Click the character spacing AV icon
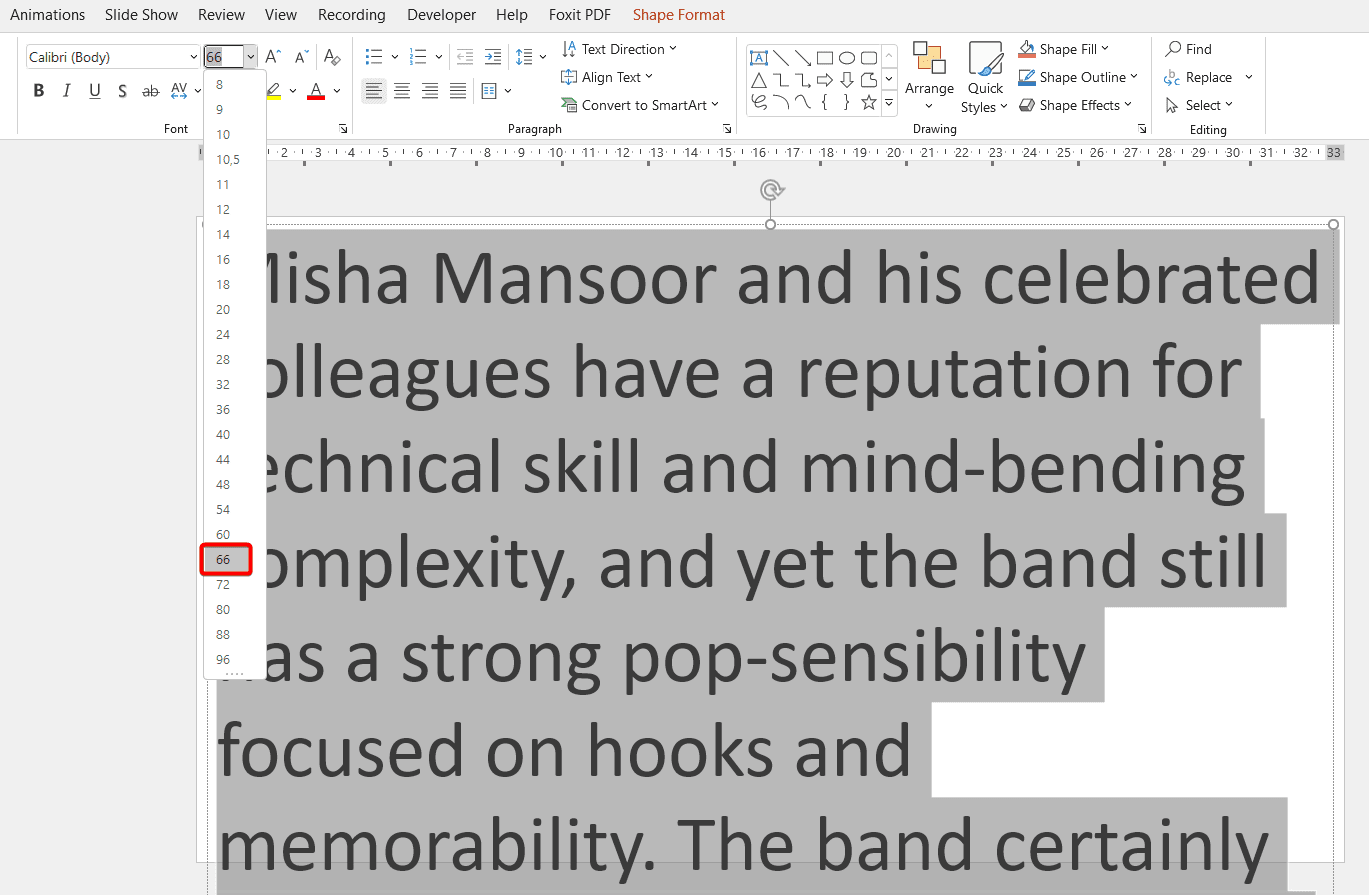Viewport: 1369px width, 895px height. [179, 91]
